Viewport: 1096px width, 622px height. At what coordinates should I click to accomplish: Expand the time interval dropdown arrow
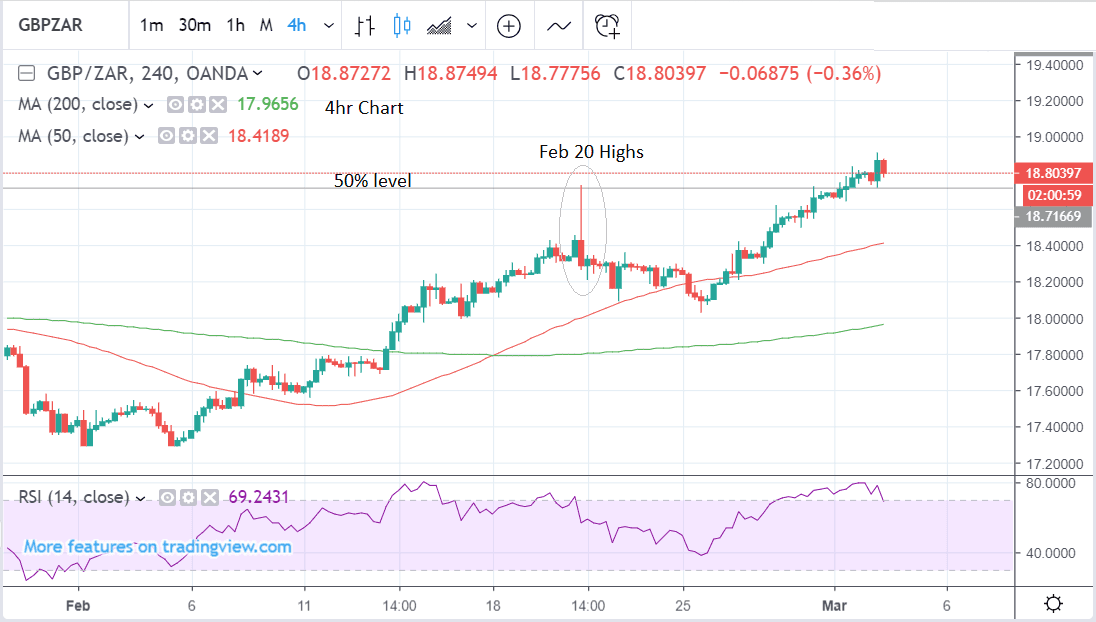click(x=327, y=25)
